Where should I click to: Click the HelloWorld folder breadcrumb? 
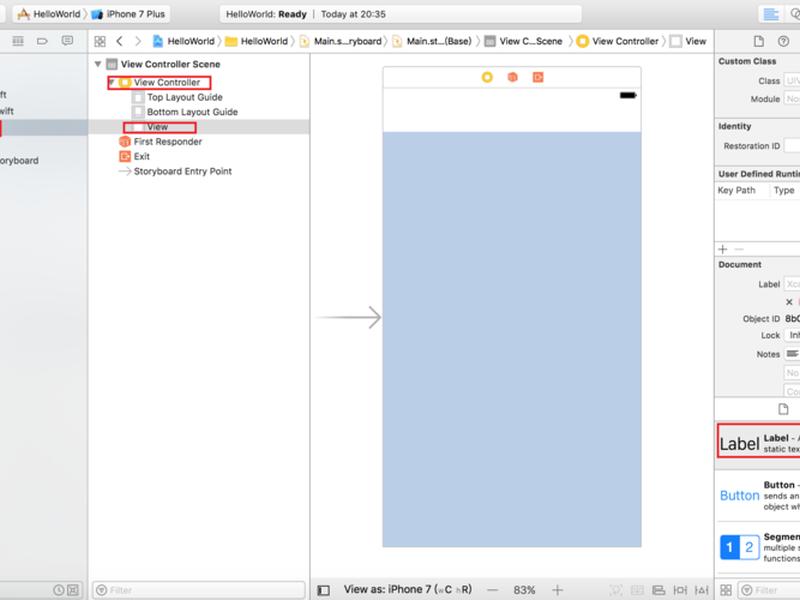pyautogui.click(x=257, y=41)
